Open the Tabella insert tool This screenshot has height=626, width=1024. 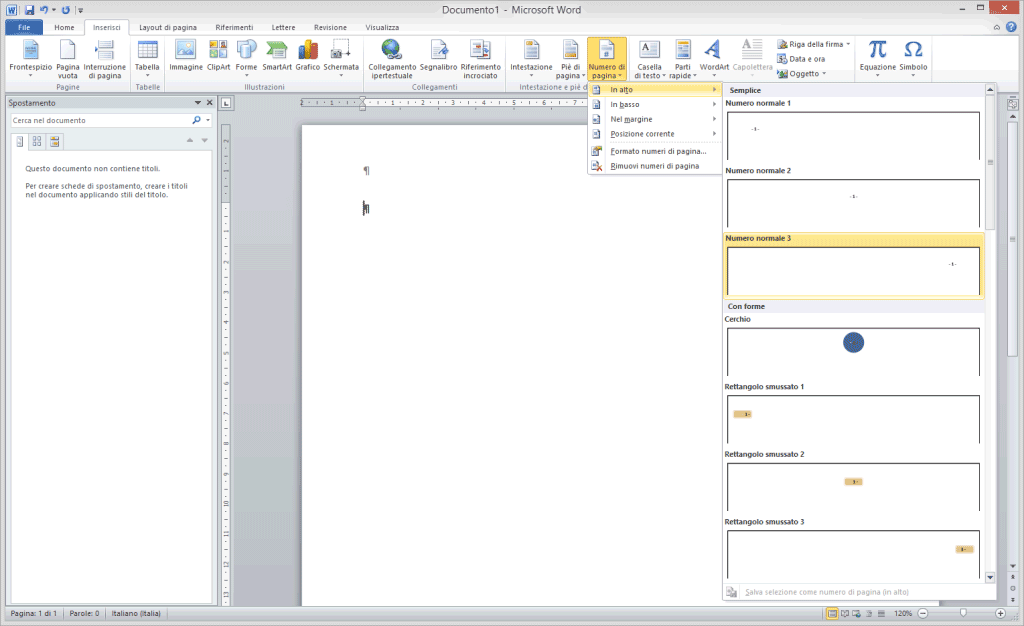coord(147,59)
